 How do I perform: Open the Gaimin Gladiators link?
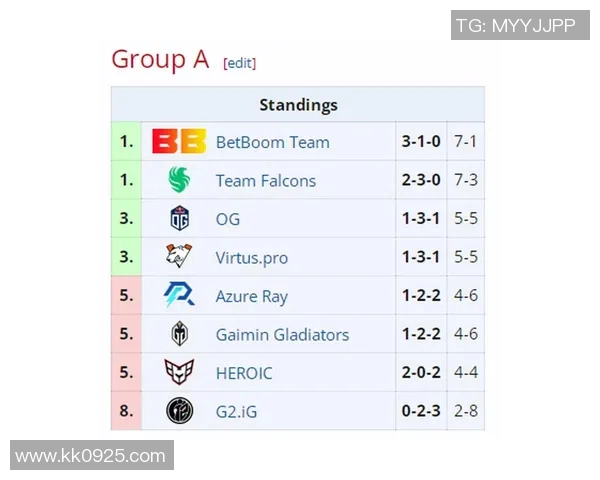[x=282, y=335]
